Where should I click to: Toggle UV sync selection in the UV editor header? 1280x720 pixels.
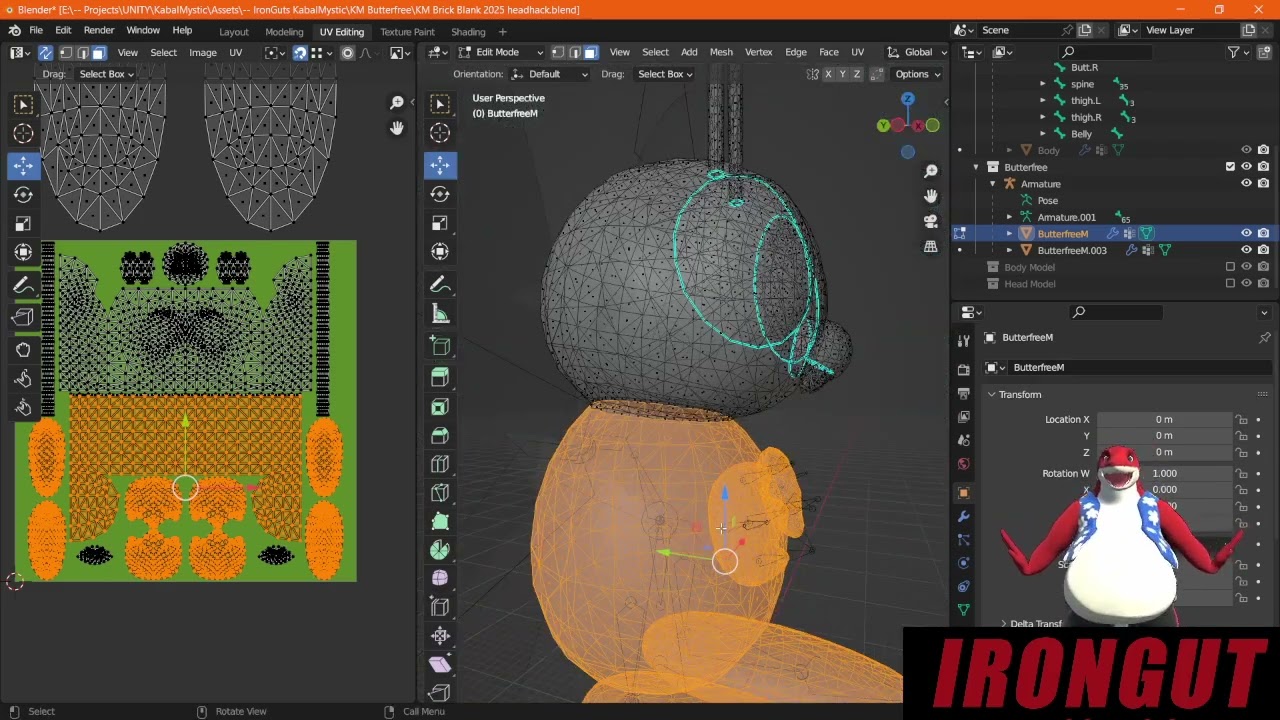pos(45,52)
